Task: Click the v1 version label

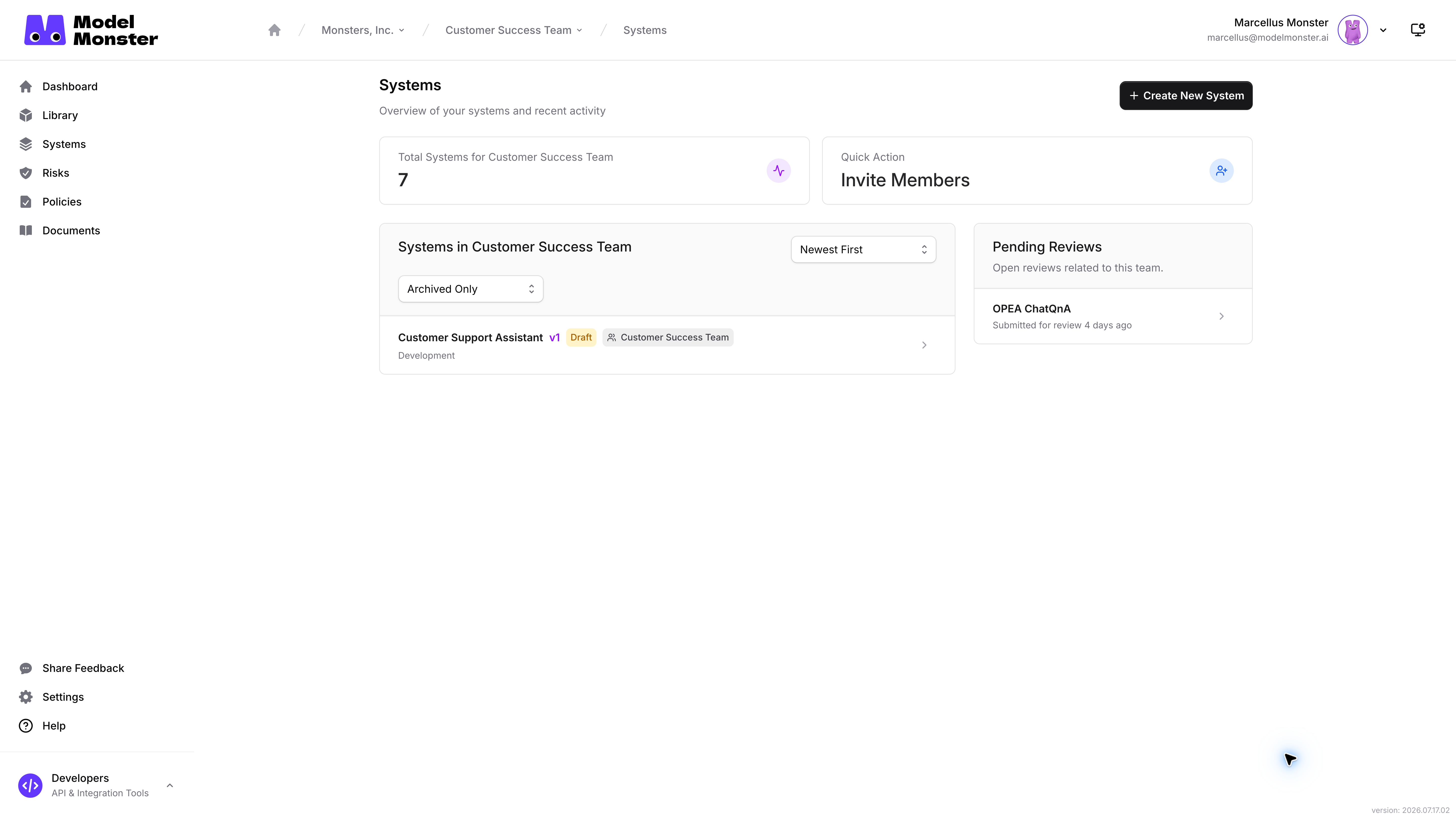Action: (x=555, y=337)
